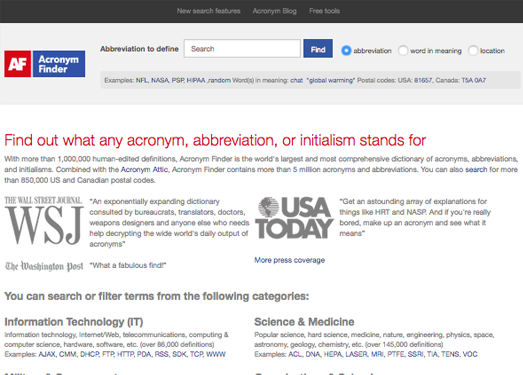The width and height of the screenshot is (523, 375).
Task: Click the DHCP example link
Action: 89,354
